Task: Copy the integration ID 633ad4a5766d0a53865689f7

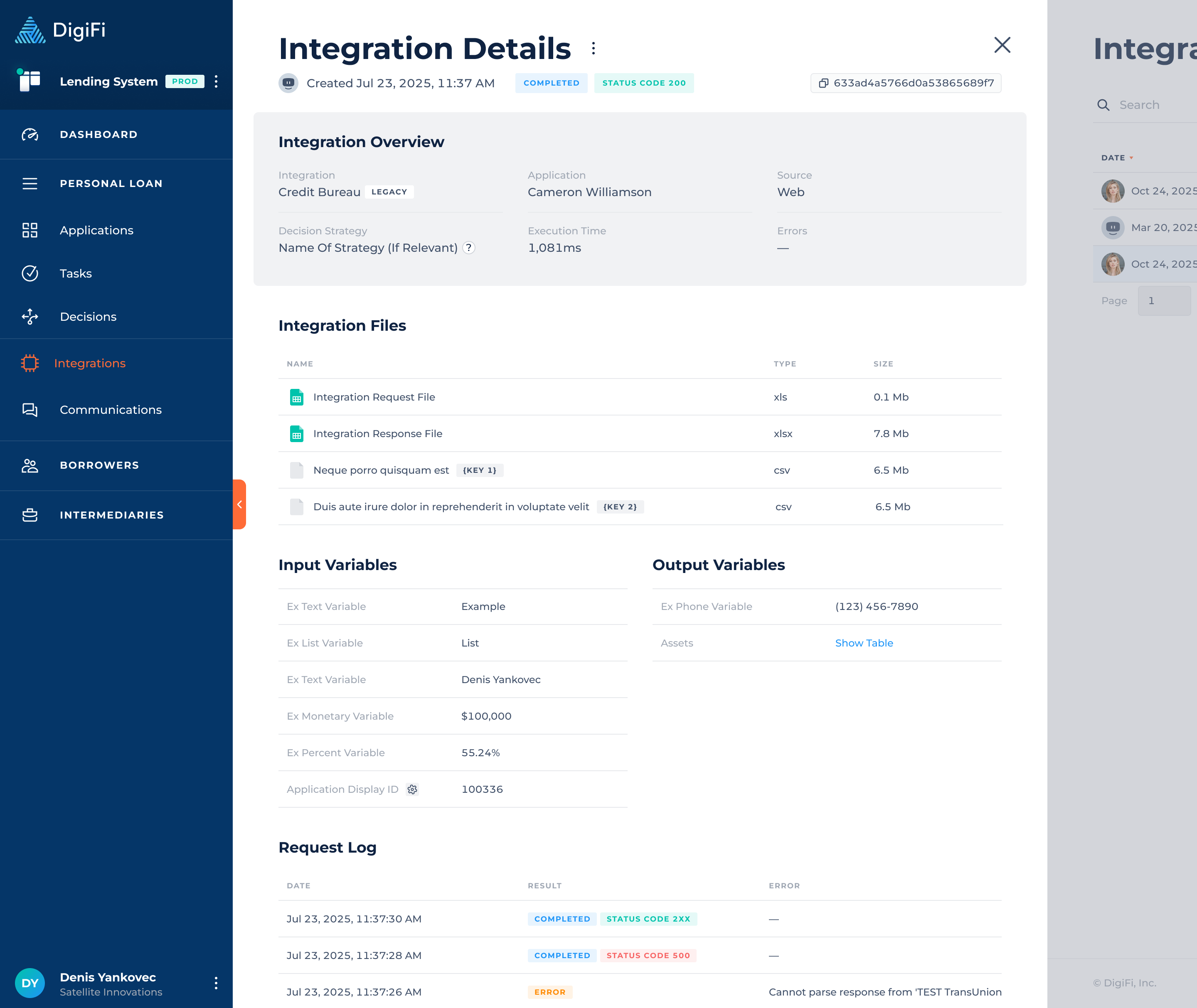Action: click(906, 83)
